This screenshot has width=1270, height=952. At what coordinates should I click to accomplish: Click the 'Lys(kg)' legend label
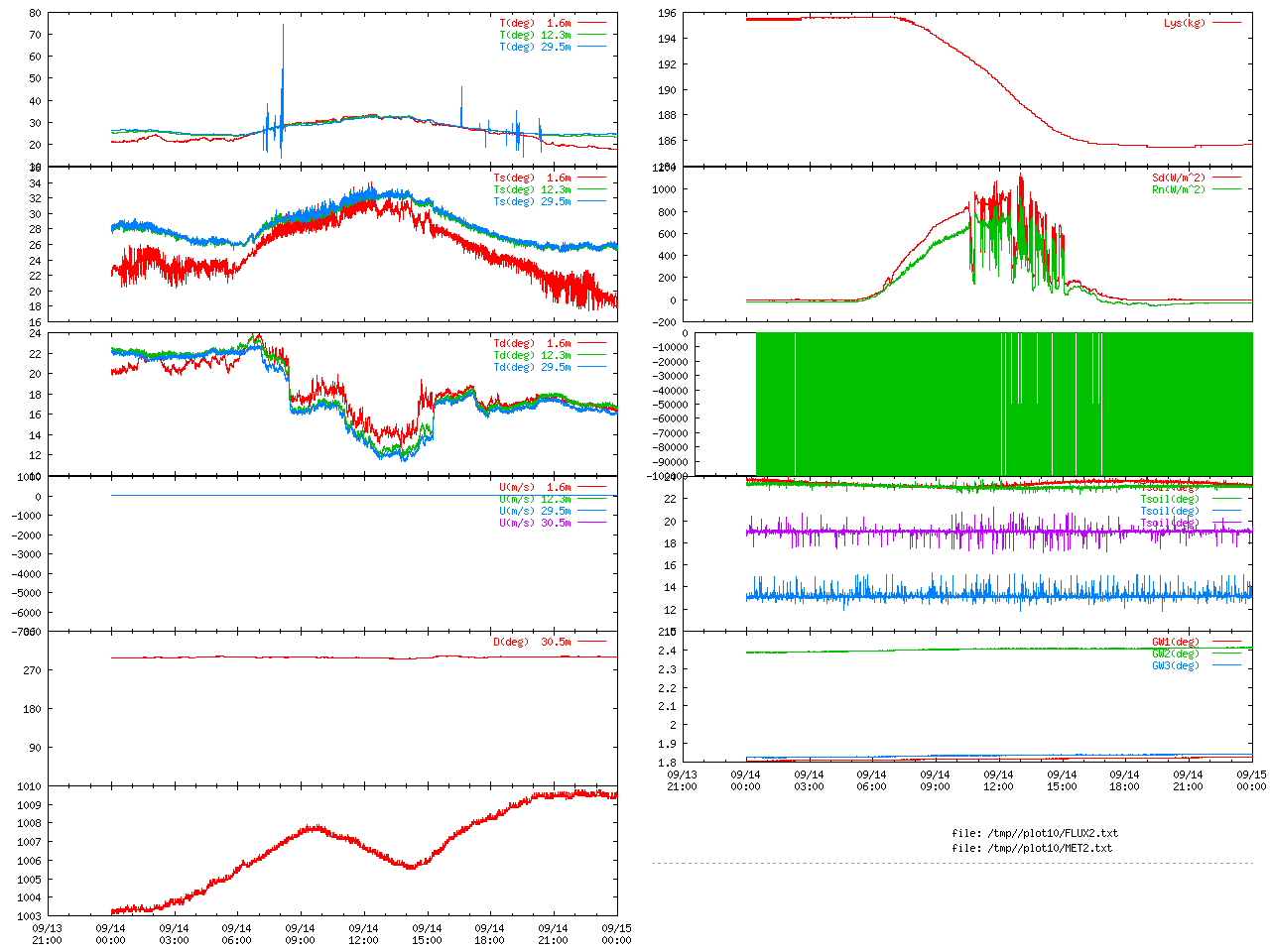point(1185,23)
